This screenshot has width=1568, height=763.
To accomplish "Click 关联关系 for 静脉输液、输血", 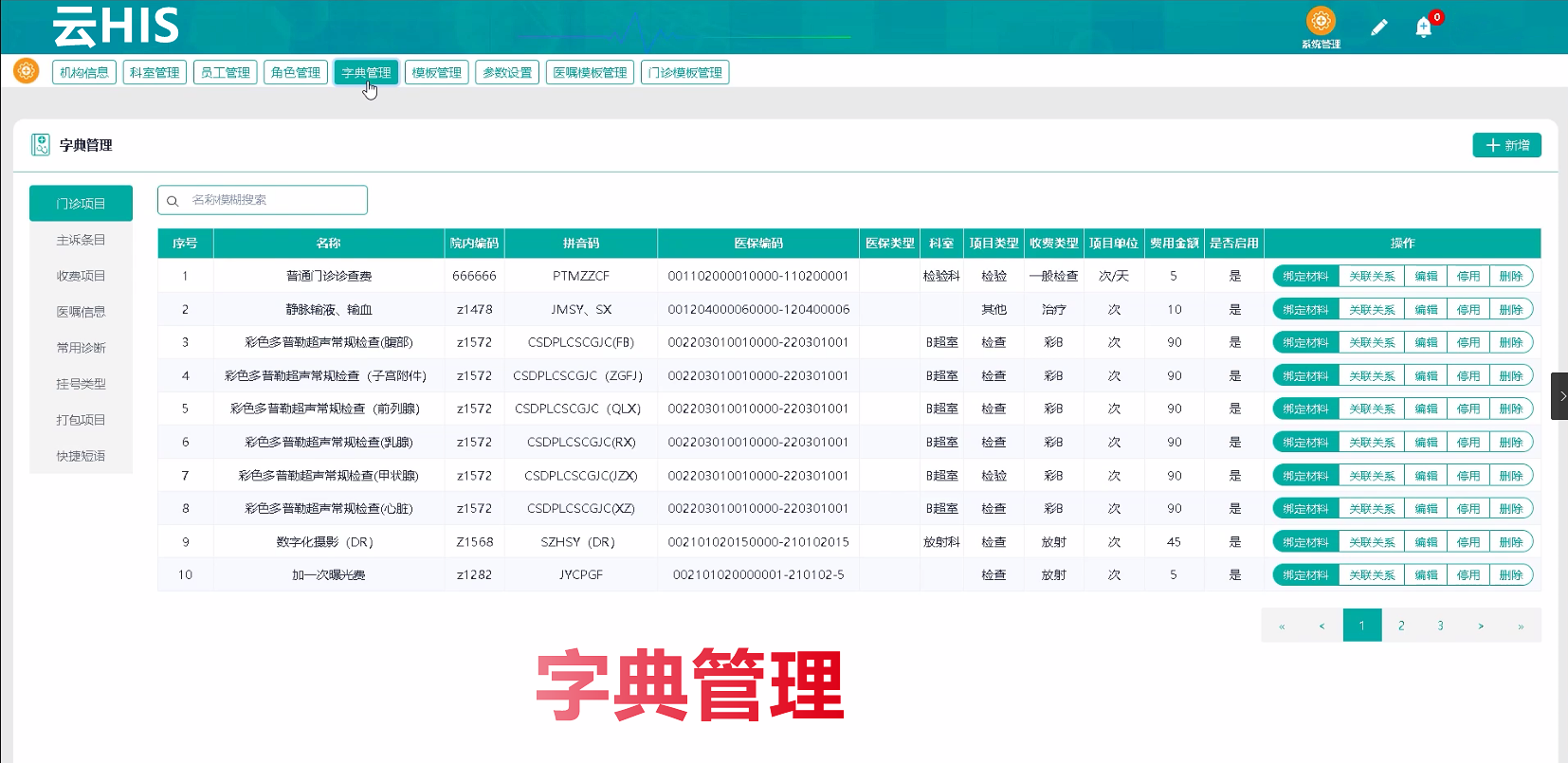I will (x=1372, y=310).
